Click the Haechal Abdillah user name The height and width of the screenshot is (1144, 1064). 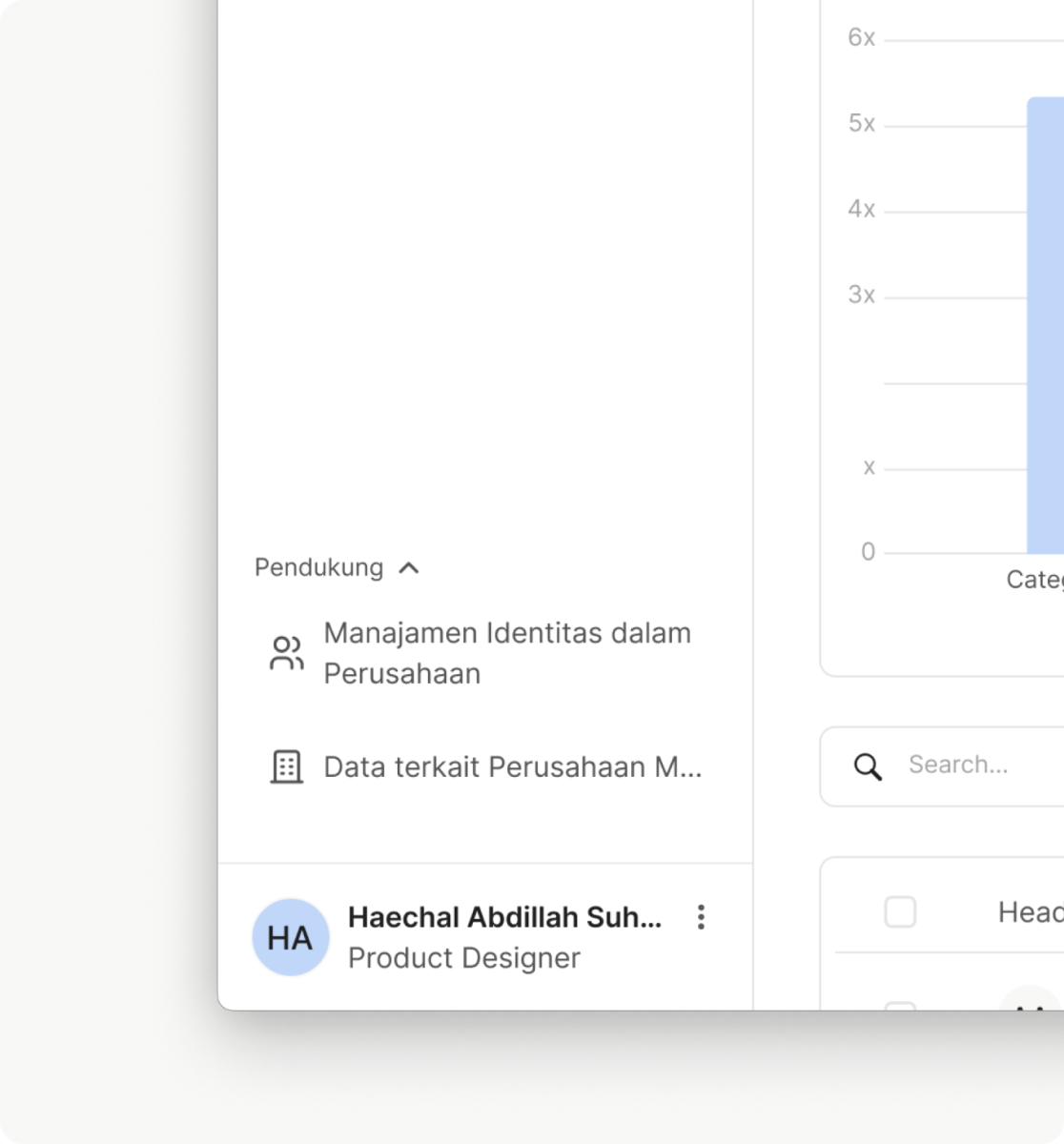pyautogui.click(x=504, y=917)
